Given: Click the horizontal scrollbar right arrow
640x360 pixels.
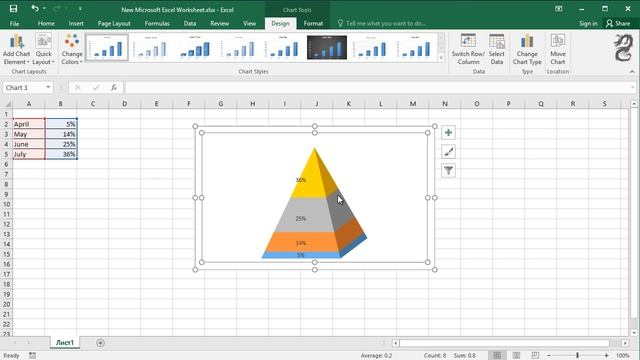Looking at the screenshot, I should click(625, 343).
